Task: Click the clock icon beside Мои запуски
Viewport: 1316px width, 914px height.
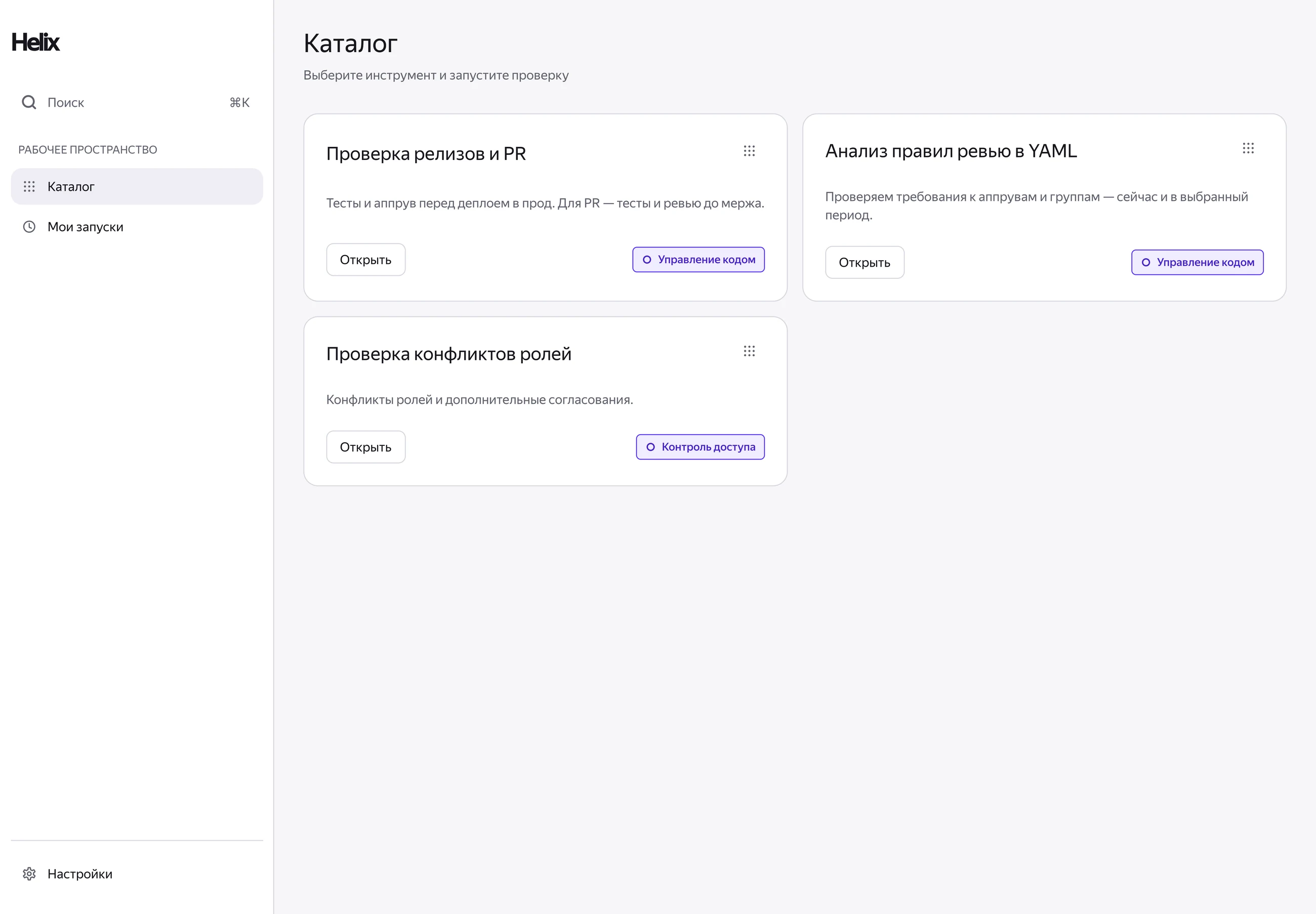Action: tap(29, 227)
